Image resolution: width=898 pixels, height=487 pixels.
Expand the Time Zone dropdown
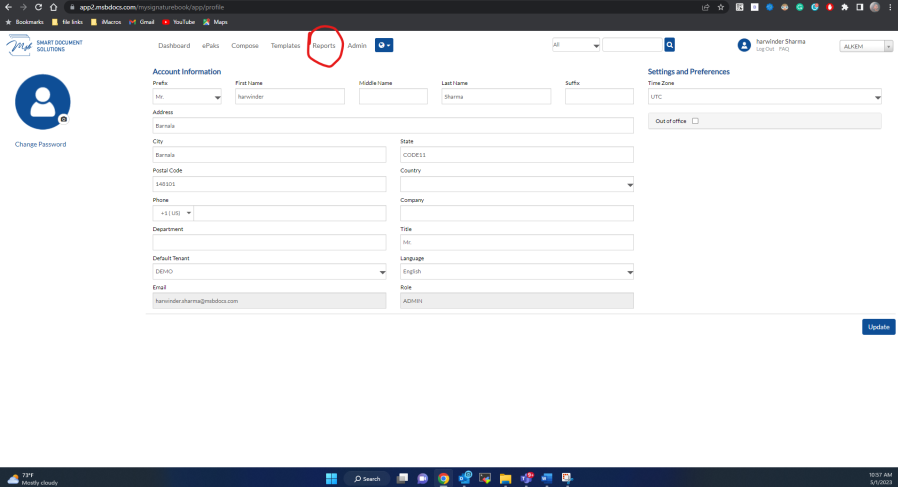coord(765,97)
